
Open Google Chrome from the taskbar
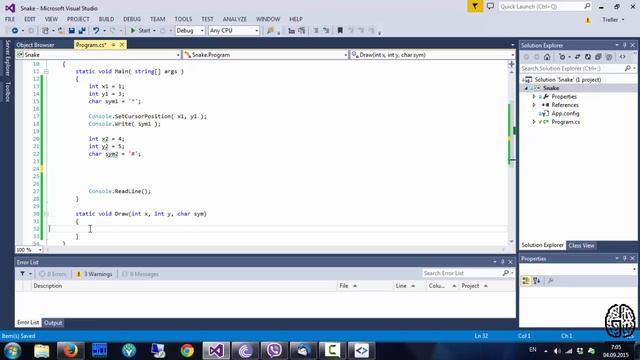tap(187, 351)
